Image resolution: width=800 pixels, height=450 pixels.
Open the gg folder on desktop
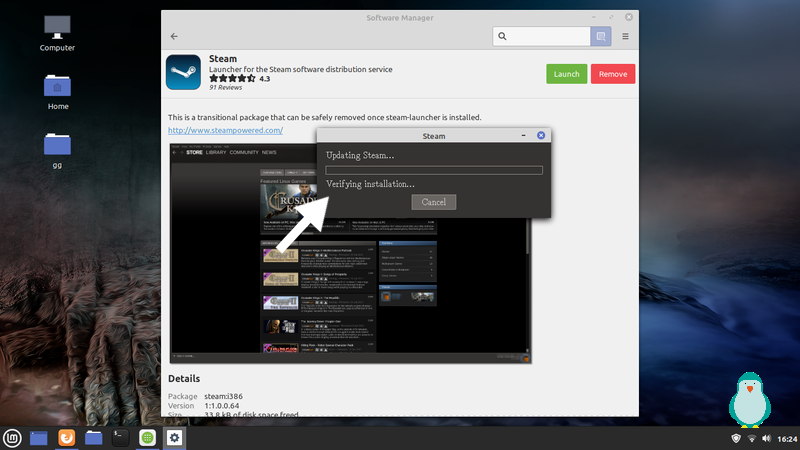point(57,151)
